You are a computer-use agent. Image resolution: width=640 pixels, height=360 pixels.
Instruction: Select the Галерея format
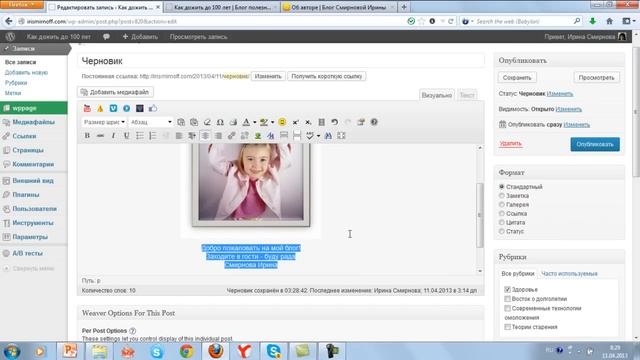[502, 204]
